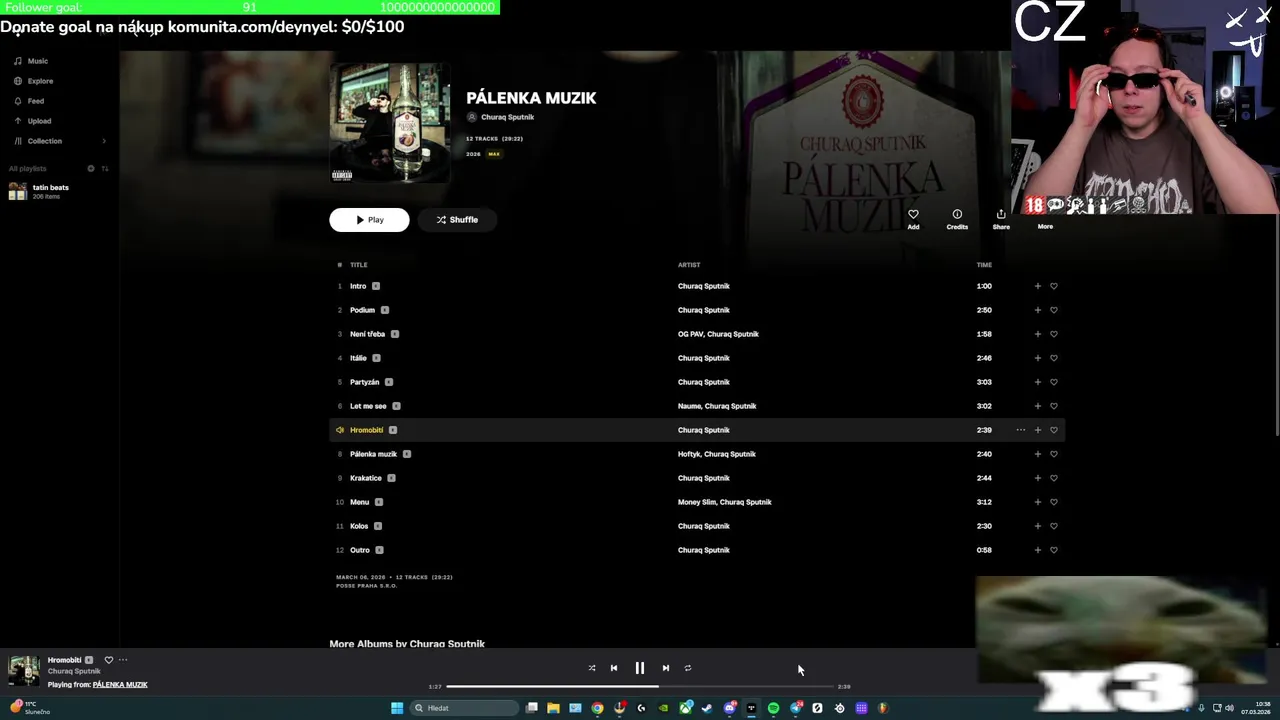Image resolution: width=1280 pixels, height=720 pixels.
Task: Toggle shuffle in the player bar
Action: (592, 668)
